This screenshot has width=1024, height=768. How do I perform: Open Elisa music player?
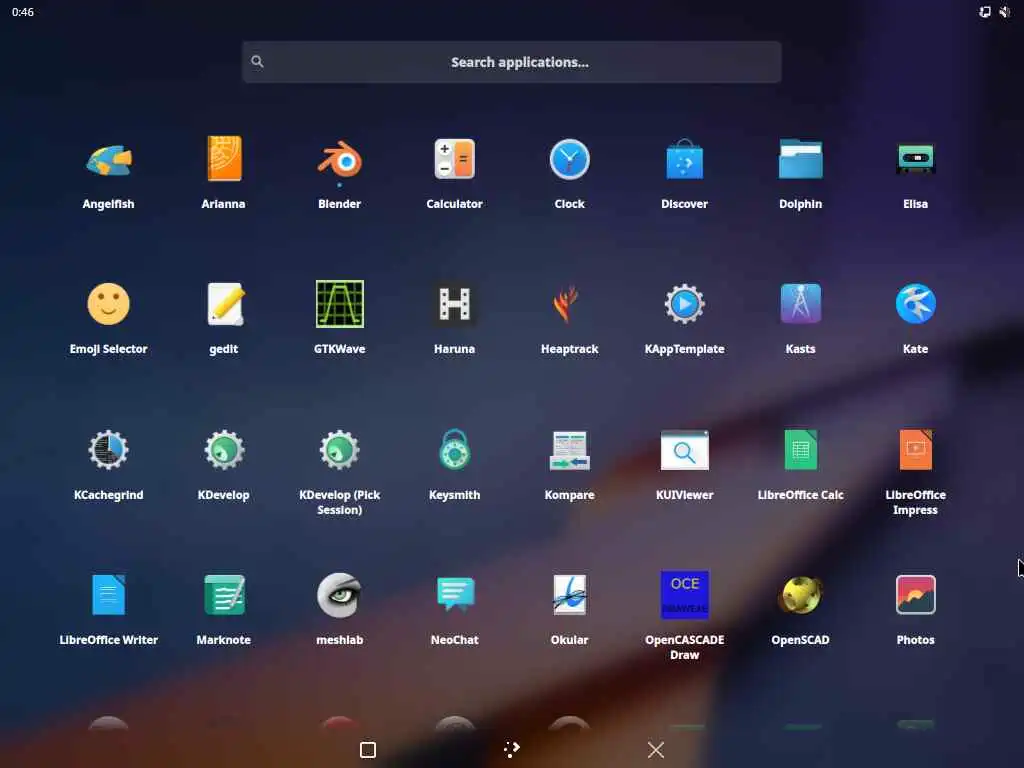click(x=916, y=159)
